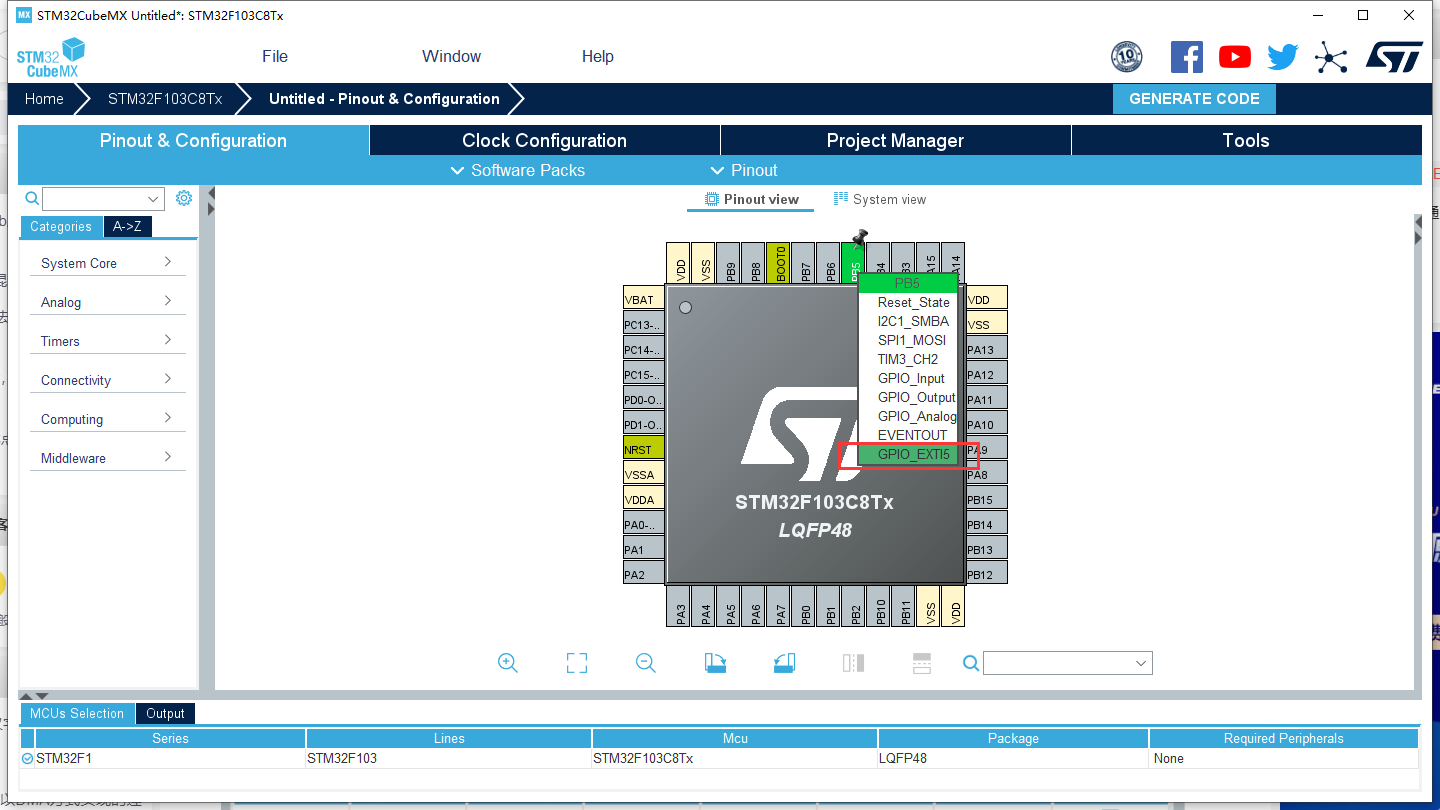Open the YouTube link icon
This screenshot has height=810, width=1440.
pyautogui.click(x=1235, y=57)
